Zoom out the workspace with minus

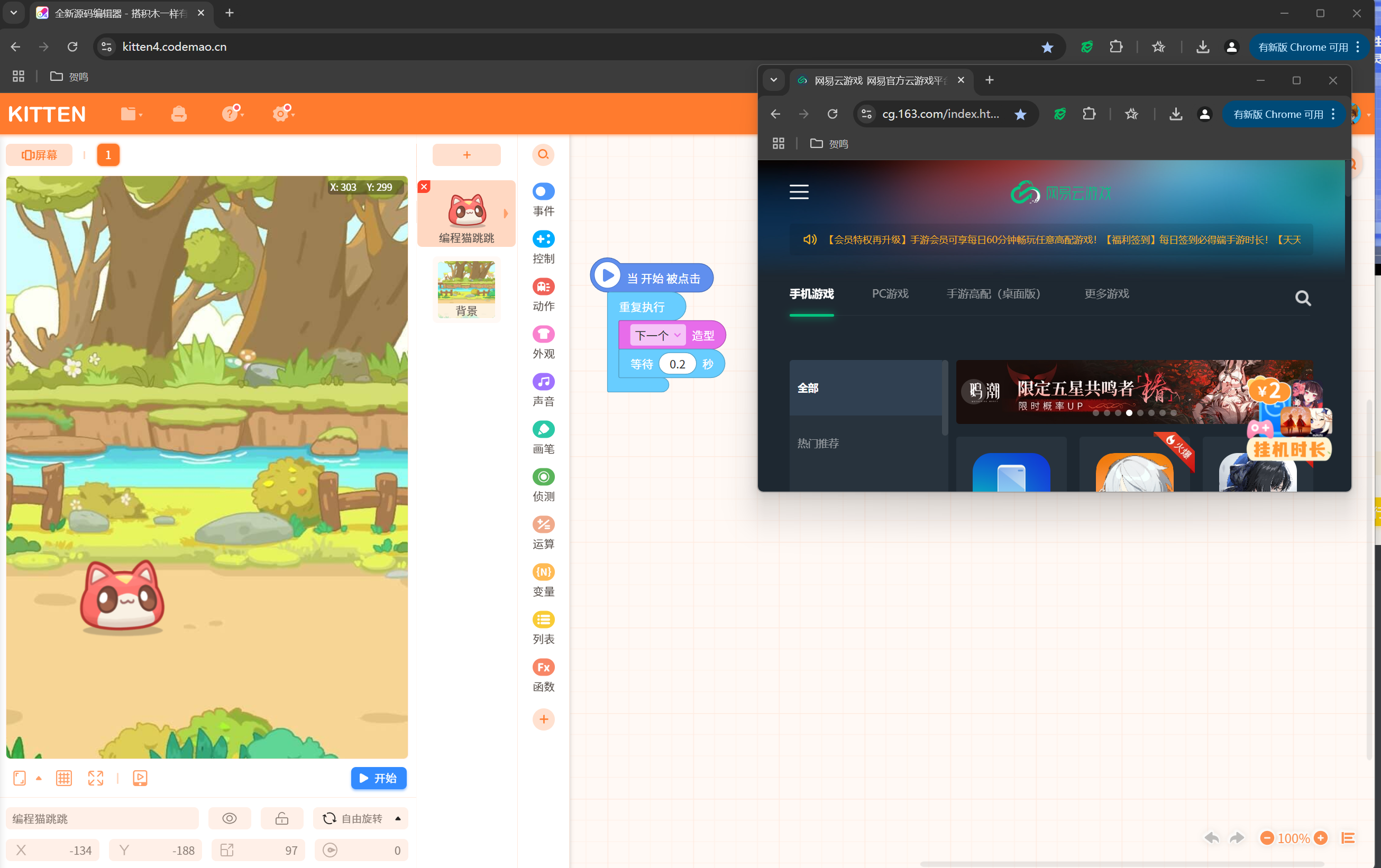[x=1267, y=838]
